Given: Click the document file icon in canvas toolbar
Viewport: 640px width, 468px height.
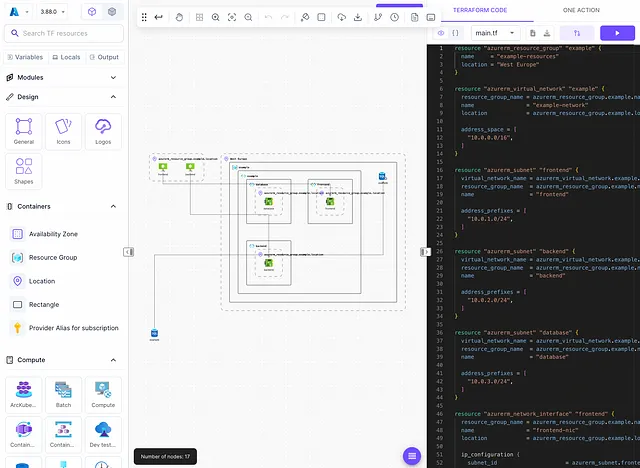Looking at the screenshot, I should coord(414,17).
